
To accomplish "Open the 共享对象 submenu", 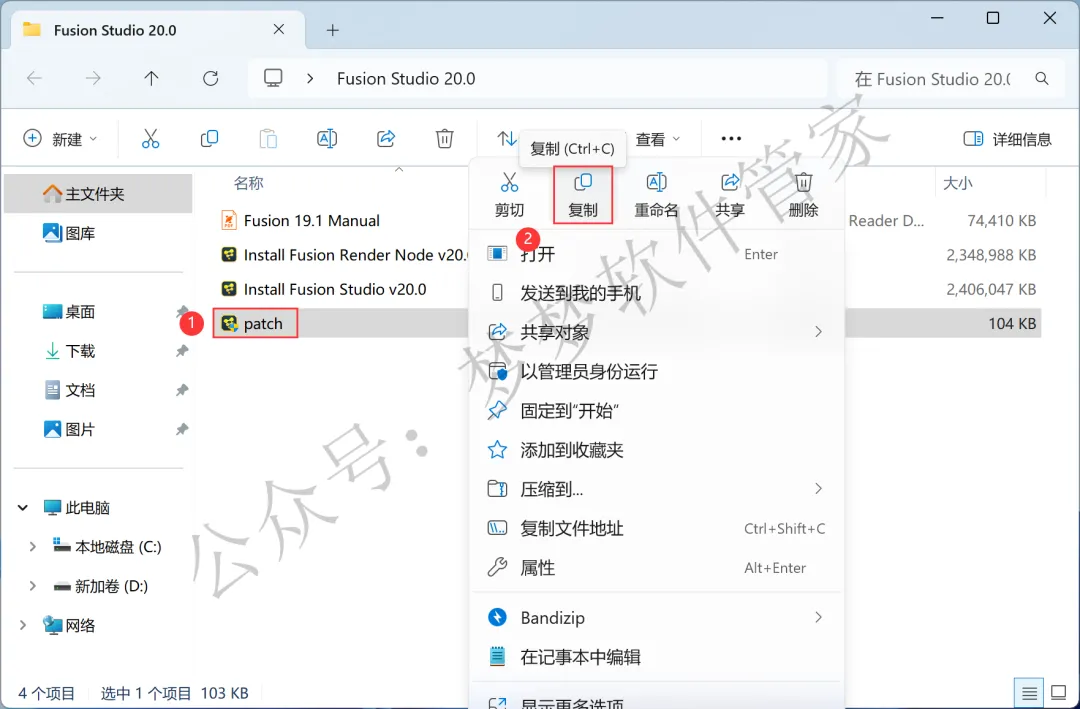I will click(x=656, y=332).
